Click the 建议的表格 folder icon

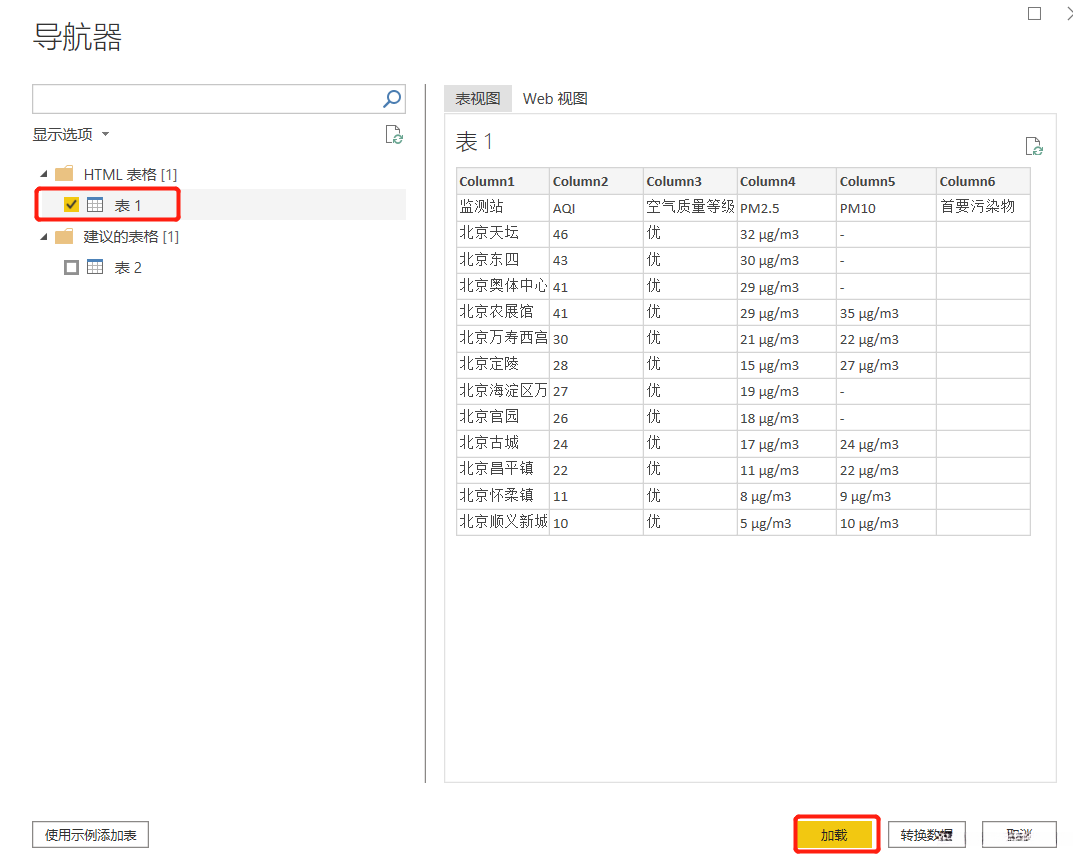click(x=64, y=237)
